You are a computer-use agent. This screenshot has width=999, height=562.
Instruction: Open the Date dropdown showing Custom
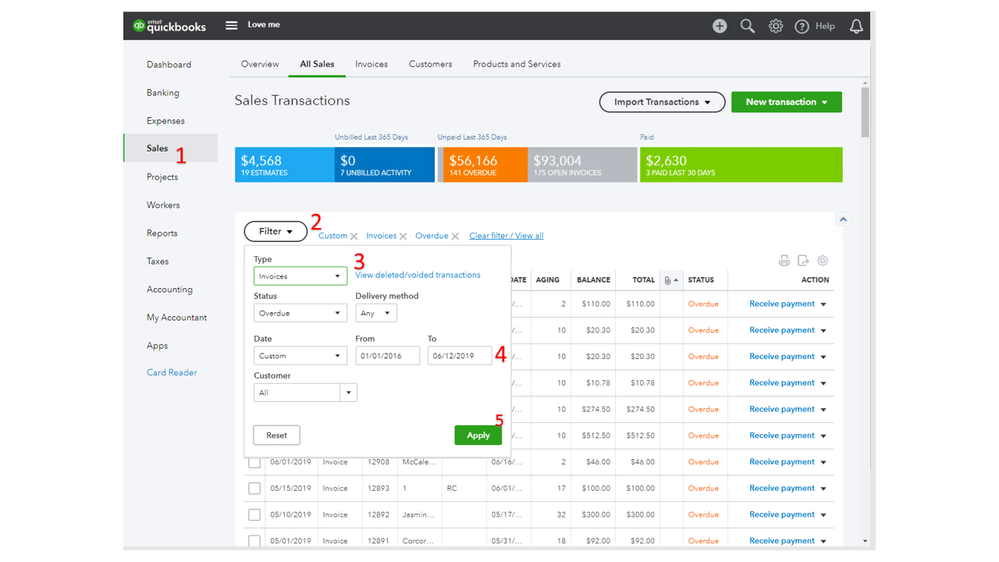(300, 356)
